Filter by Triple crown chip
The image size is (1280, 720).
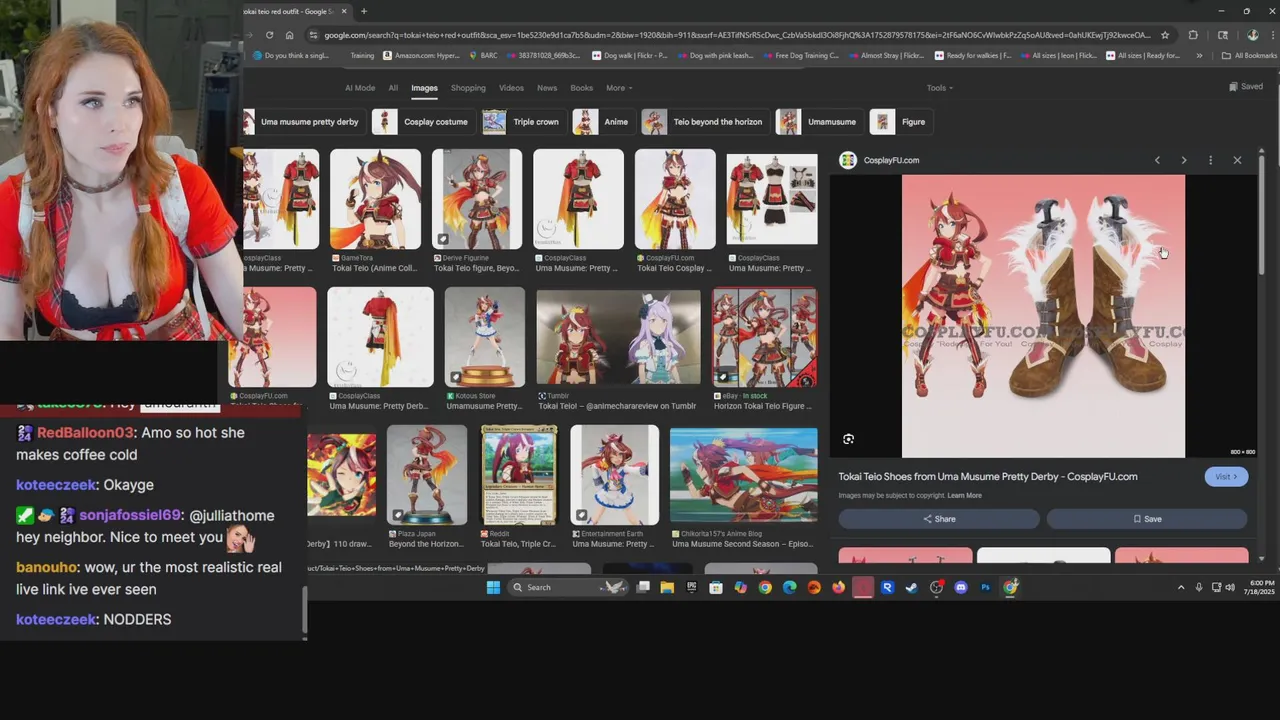coord(524,122)
